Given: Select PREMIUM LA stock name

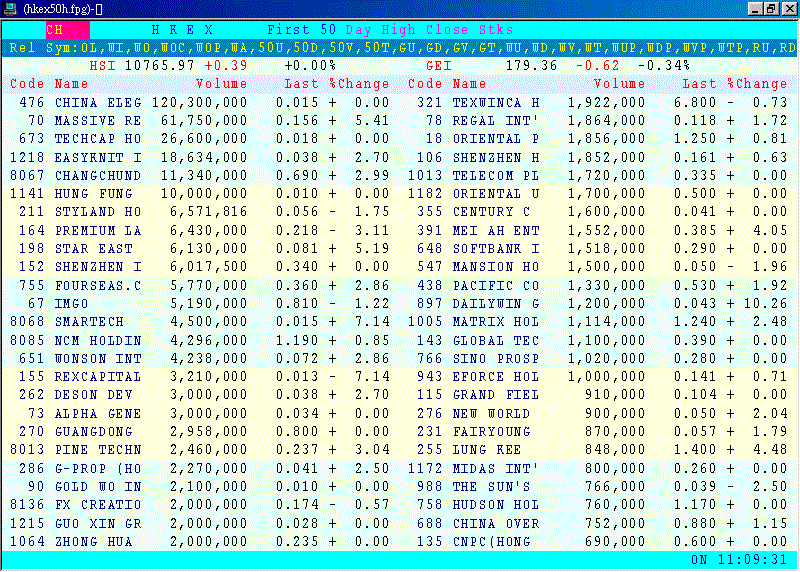Looking at the screenshot, I should coord(98,231).
